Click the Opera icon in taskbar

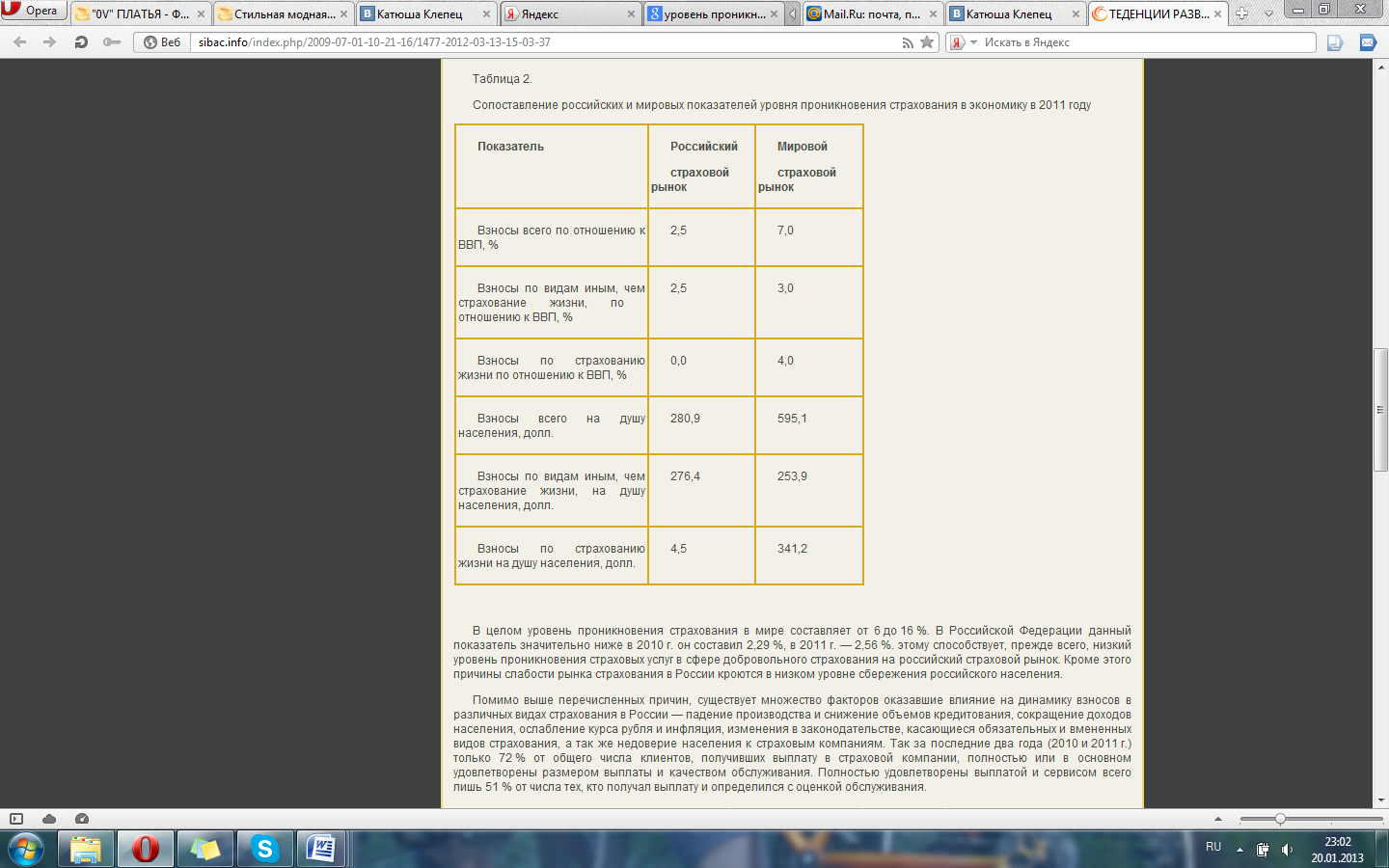point(146,849)
